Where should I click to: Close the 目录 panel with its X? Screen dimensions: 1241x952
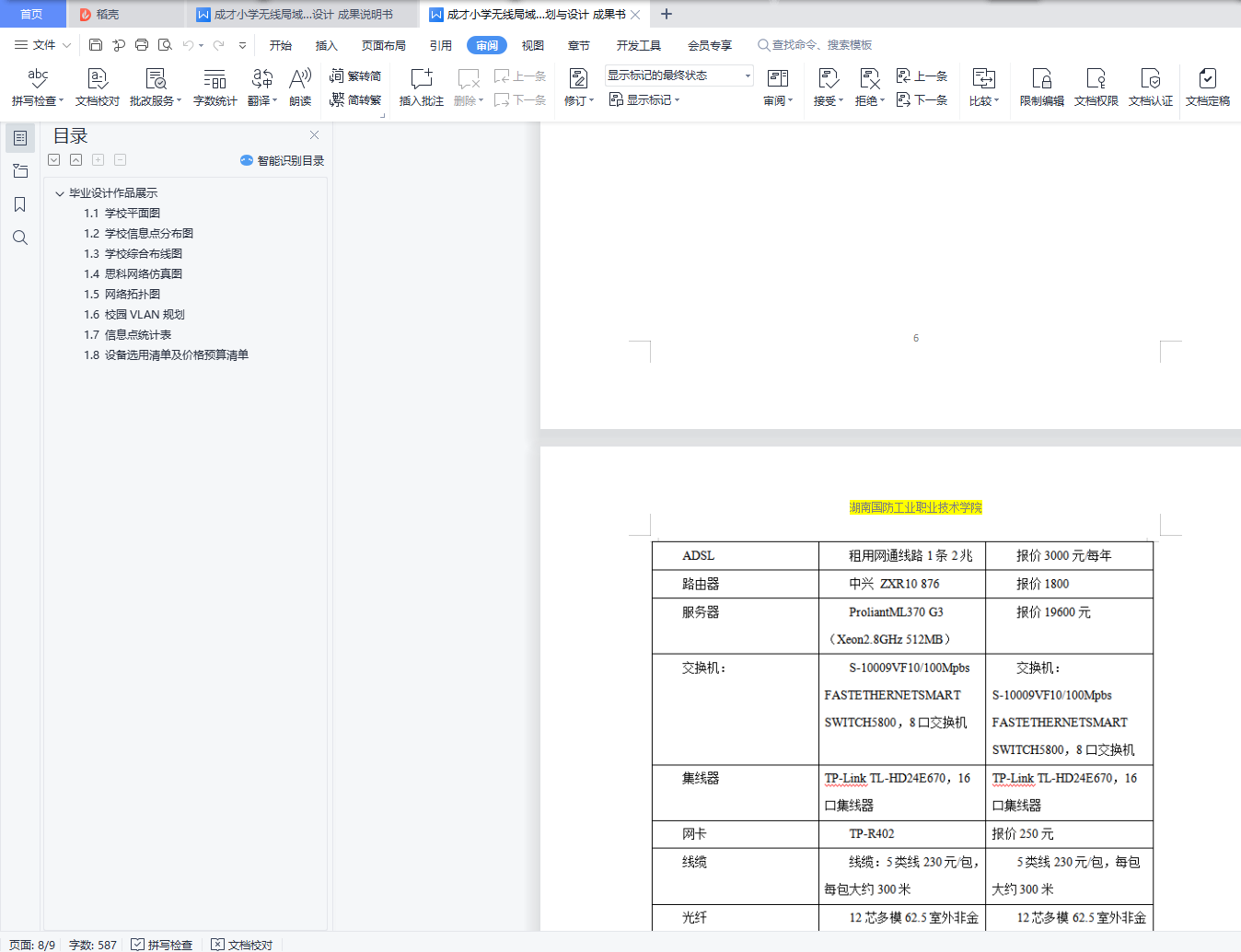click(314, 134)
